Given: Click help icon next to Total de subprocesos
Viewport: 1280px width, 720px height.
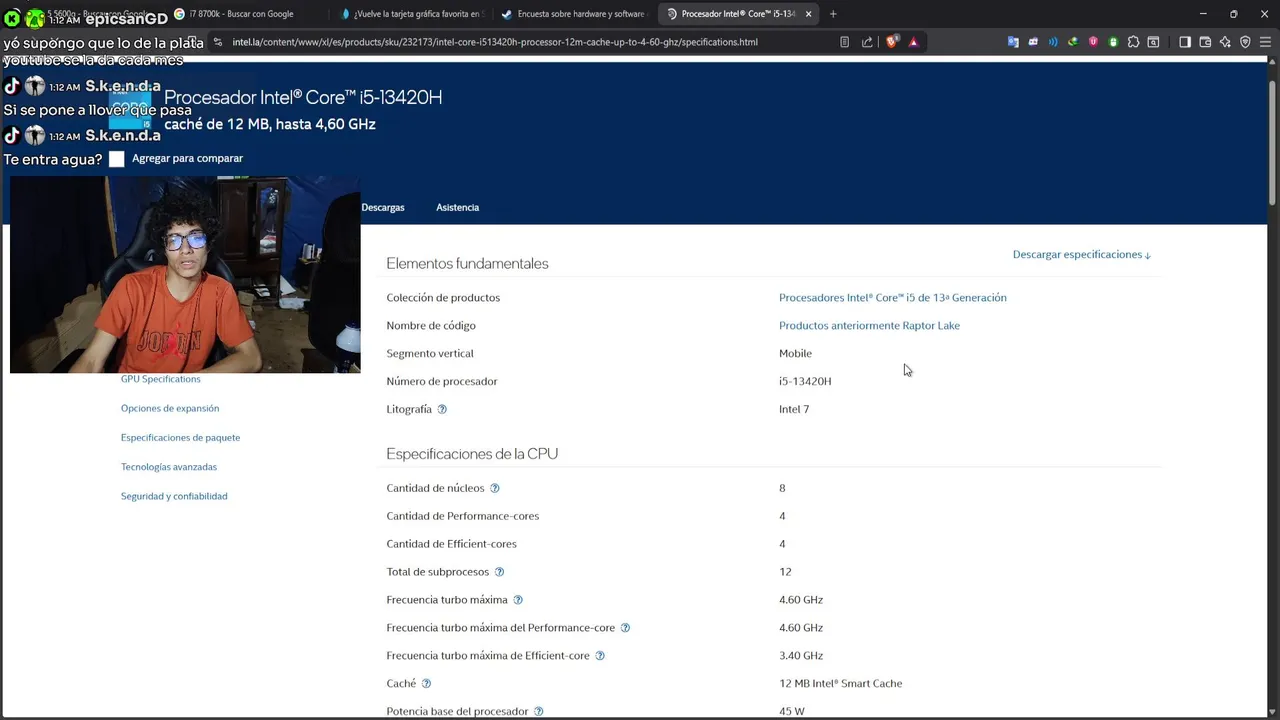Looking at the screenshot, I should 499,572.
